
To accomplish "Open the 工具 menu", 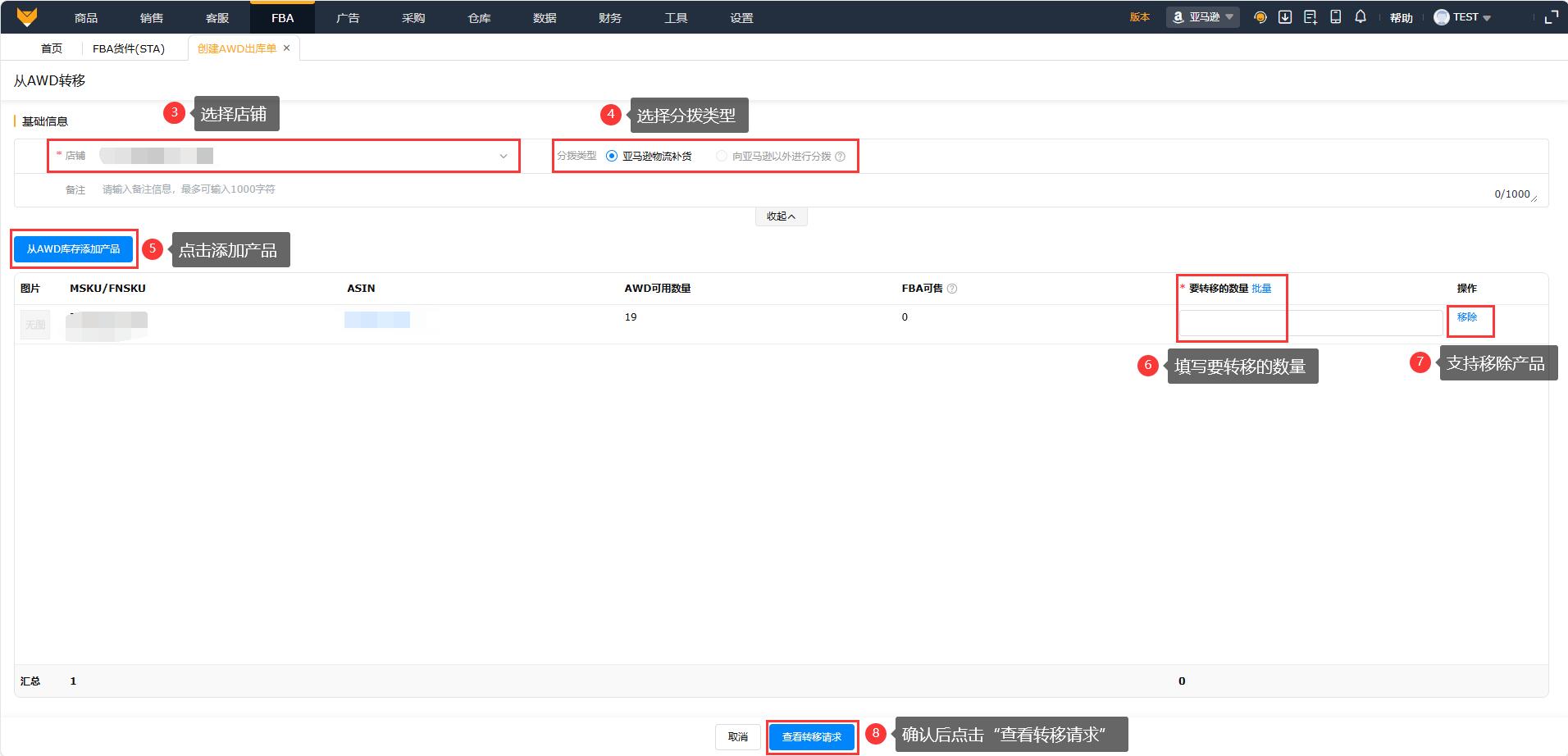I will [x=676, y=17].
